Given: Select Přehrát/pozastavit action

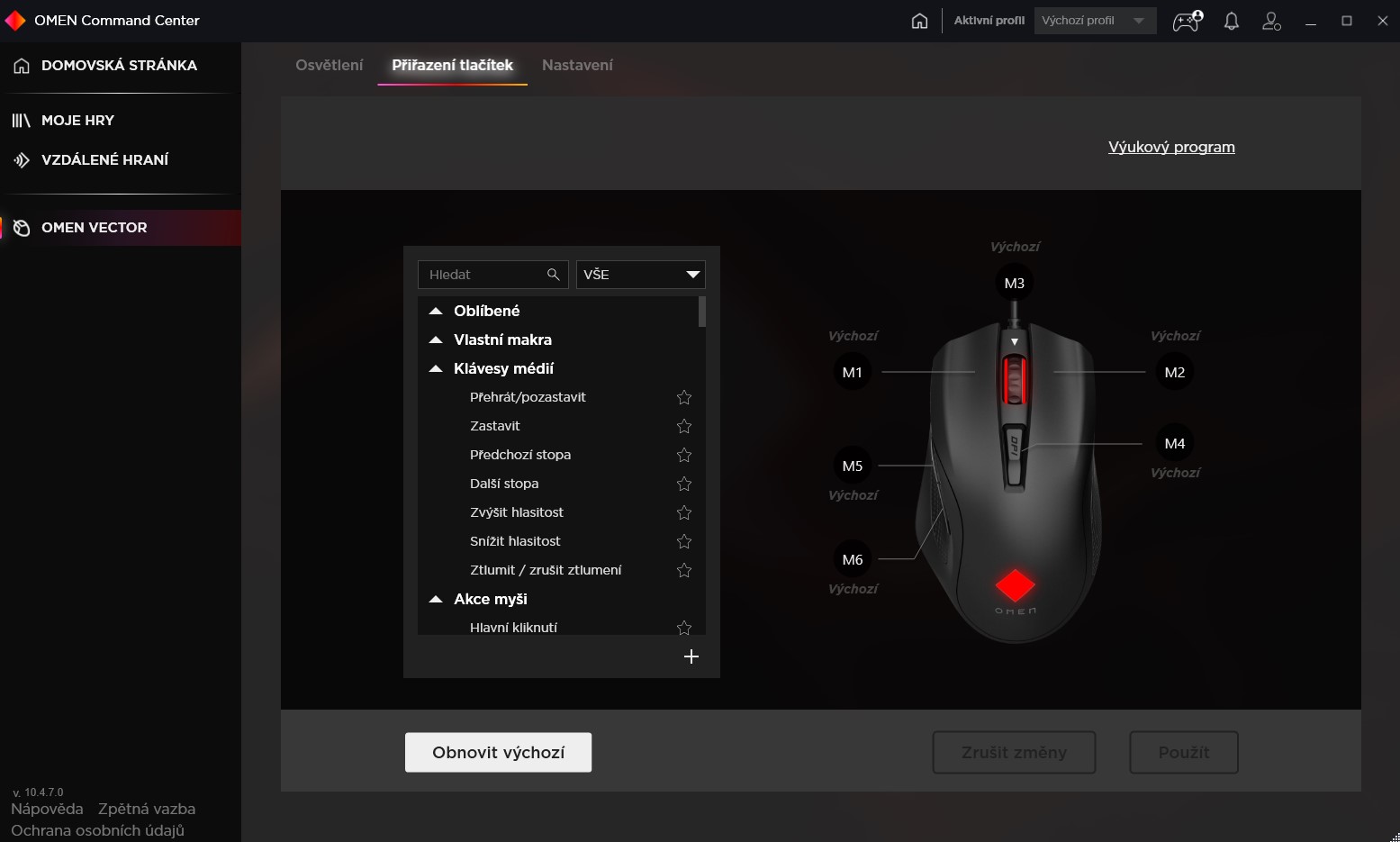Looking at the screenshot, I should [x=528, y=397].
